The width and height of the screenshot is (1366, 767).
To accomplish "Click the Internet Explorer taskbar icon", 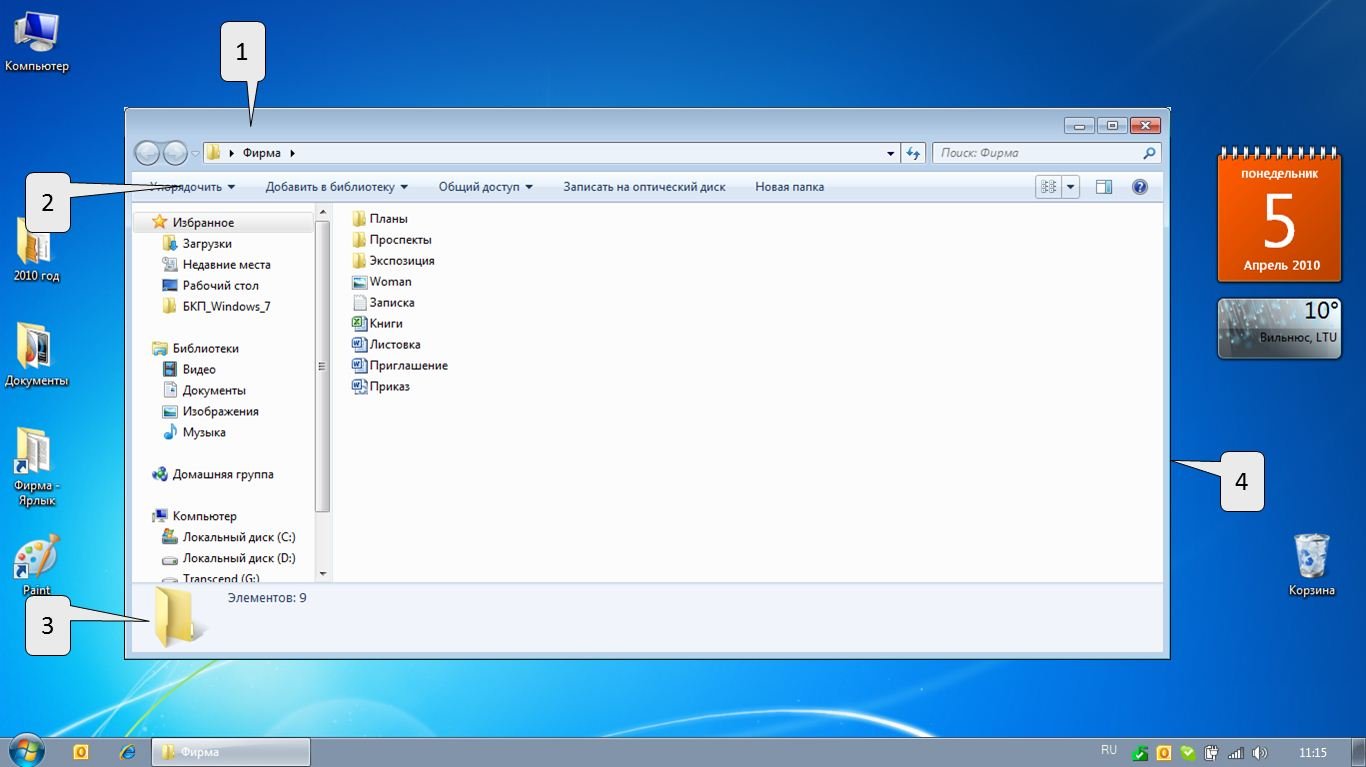I will 127,752.
